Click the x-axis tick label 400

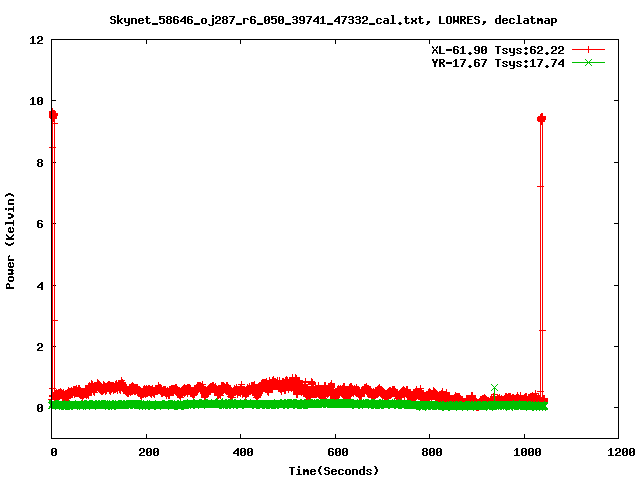click(x=243, y=452)
